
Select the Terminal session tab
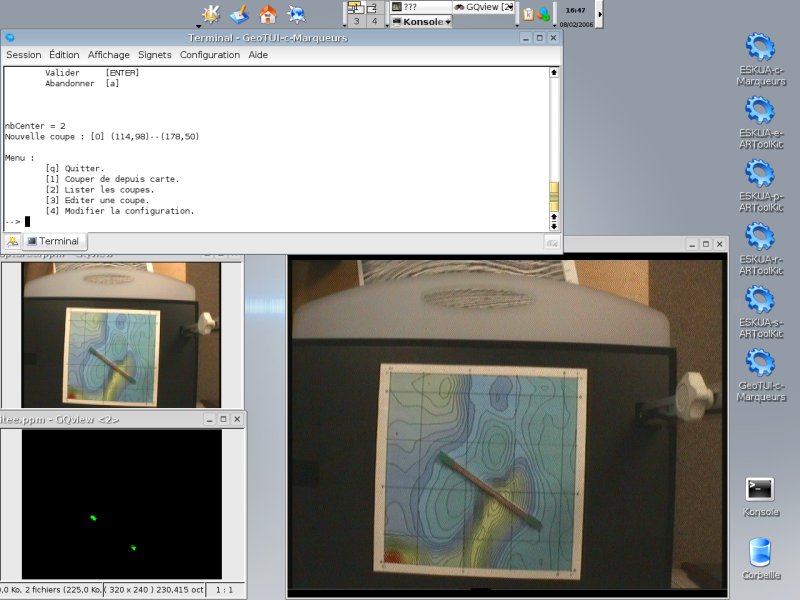[x=55, y=241]
